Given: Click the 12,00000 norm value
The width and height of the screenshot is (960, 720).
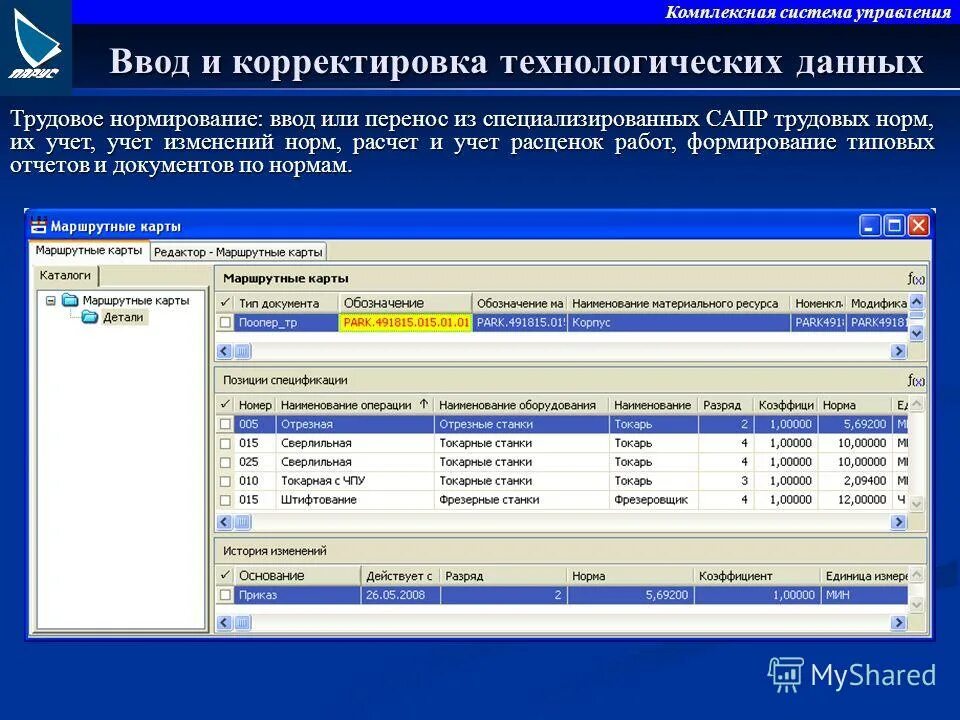Looking at the screenshot, I should (x=855, y=500).
